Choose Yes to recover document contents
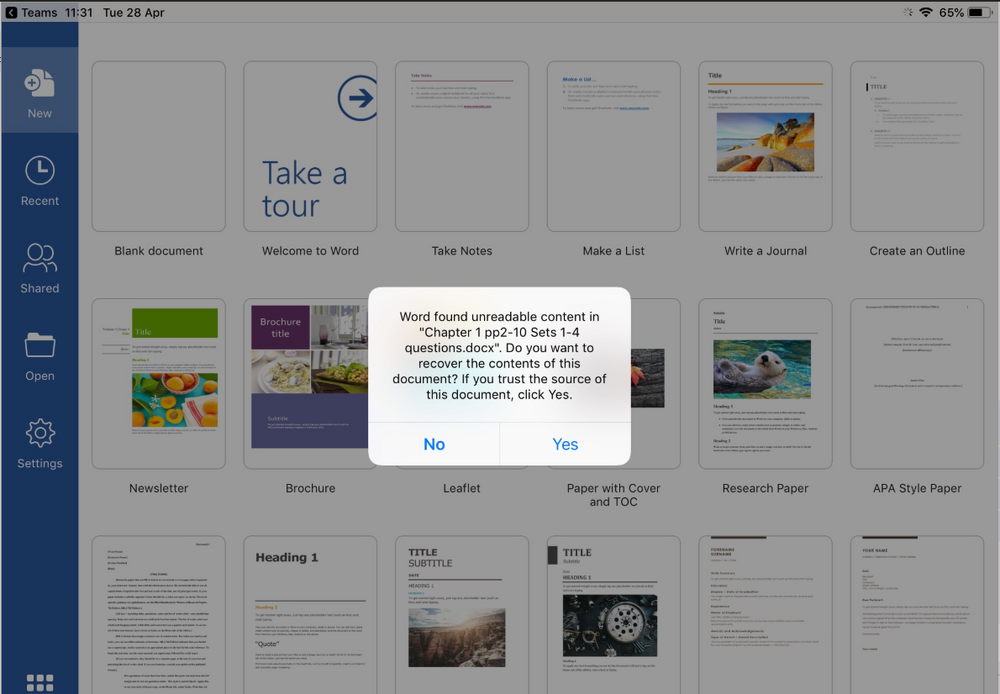Screen dimensions: 1000x694 [x=565, y=444]
